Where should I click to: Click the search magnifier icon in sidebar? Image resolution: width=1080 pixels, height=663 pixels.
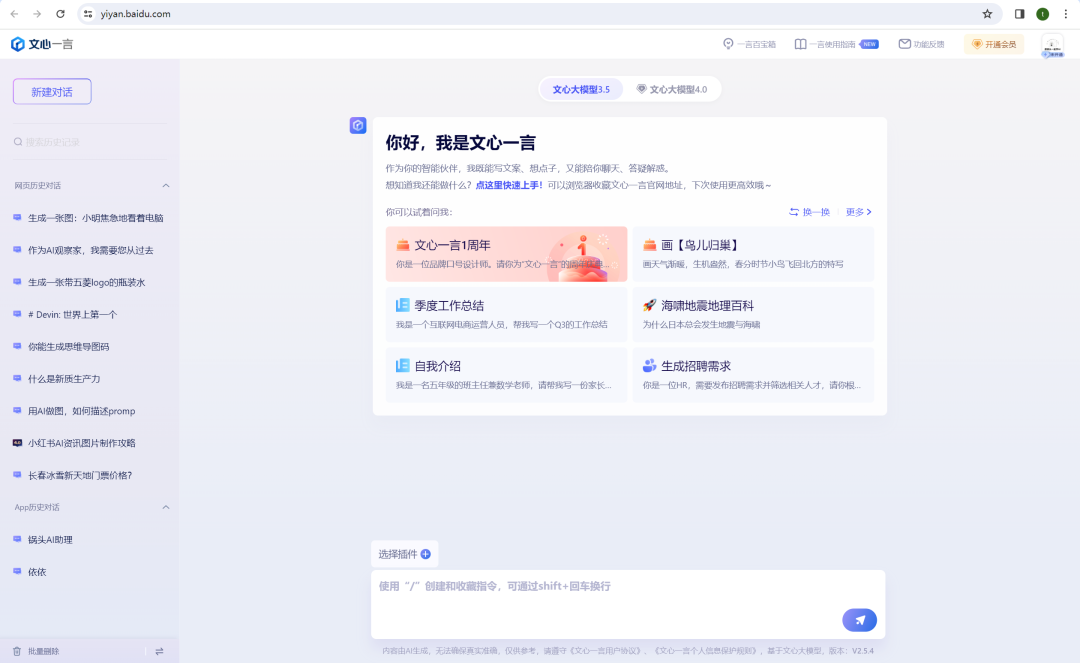18,142
